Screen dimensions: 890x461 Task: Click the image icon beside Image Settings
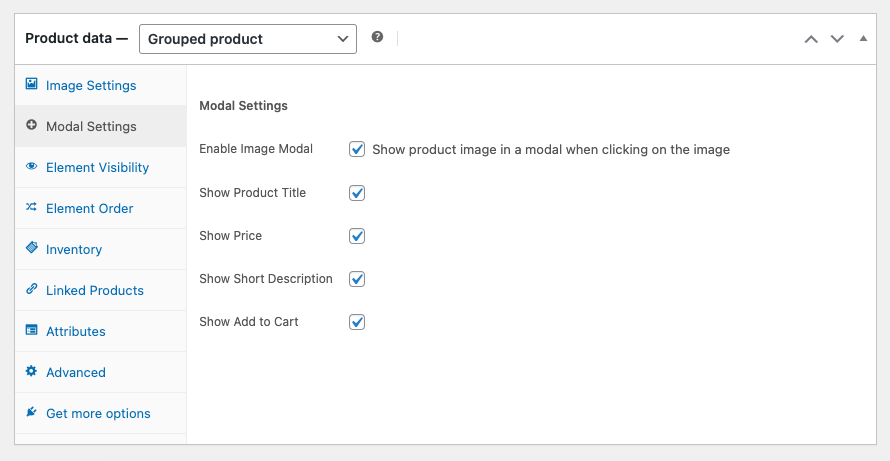pyautogui.click(x=31, y=85)
